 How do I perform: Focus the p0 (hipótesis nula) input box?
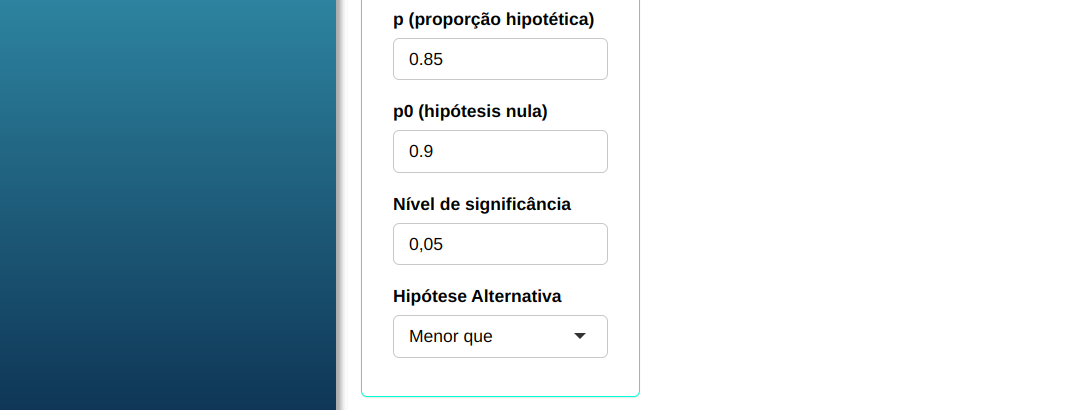point(500,151)
